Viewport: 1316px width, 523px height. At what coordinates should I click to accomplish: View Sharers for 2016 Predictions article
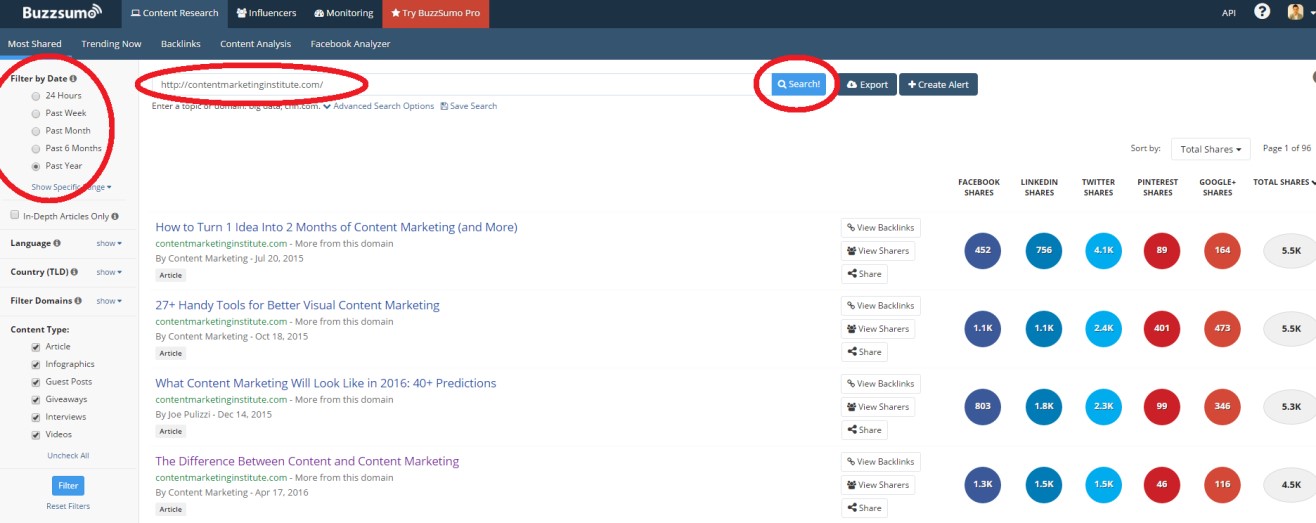[x=877, y=407]
